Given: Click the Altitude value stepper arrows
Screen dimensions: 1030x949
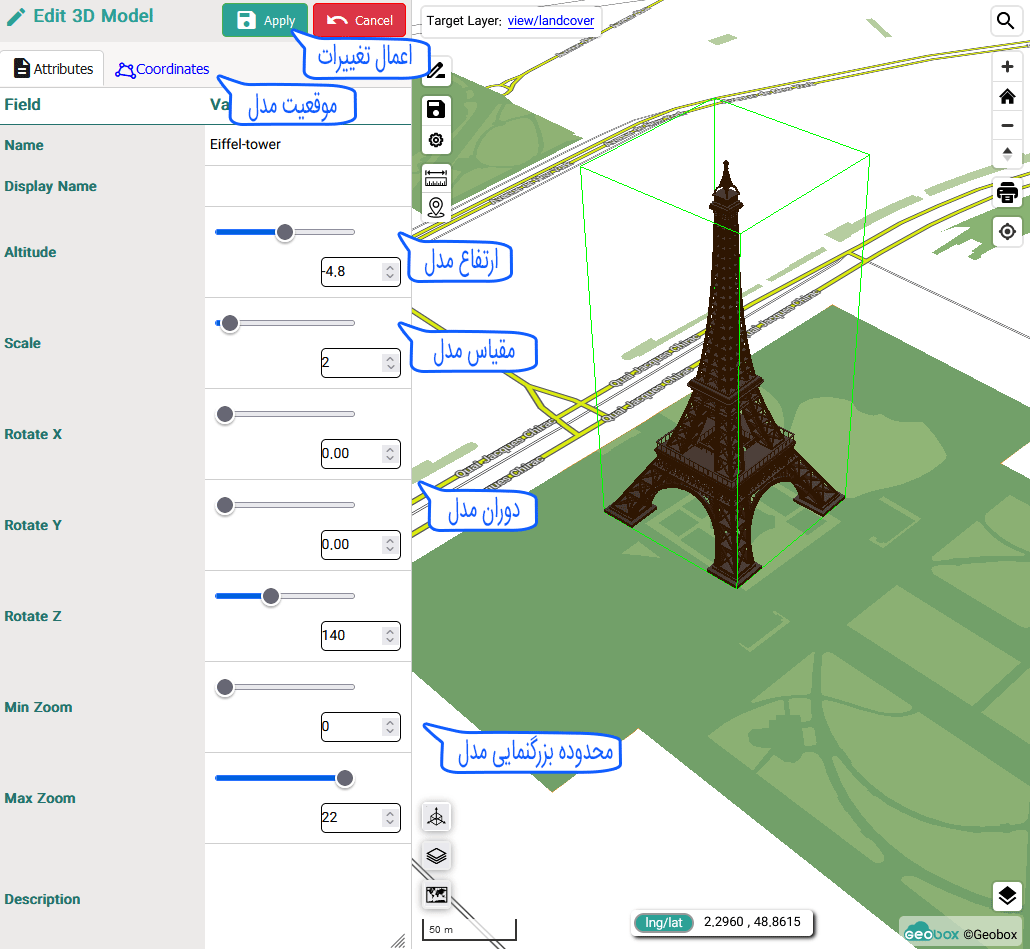Looking at the screenshot, I should tap(389, 271).
